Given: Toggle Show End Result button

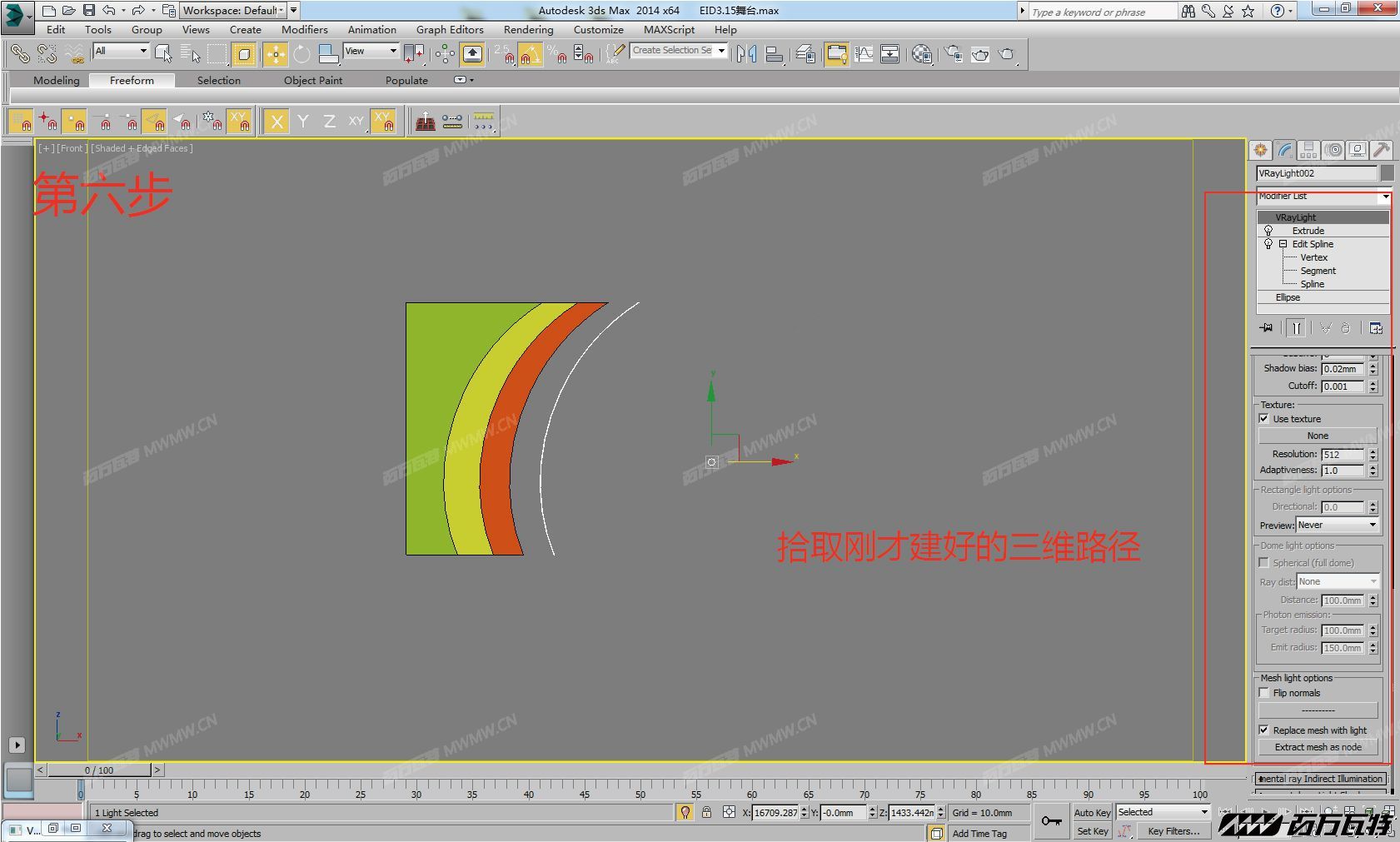Looking at the screenshot, I should pyautogui.click(x=1296, y=328).
